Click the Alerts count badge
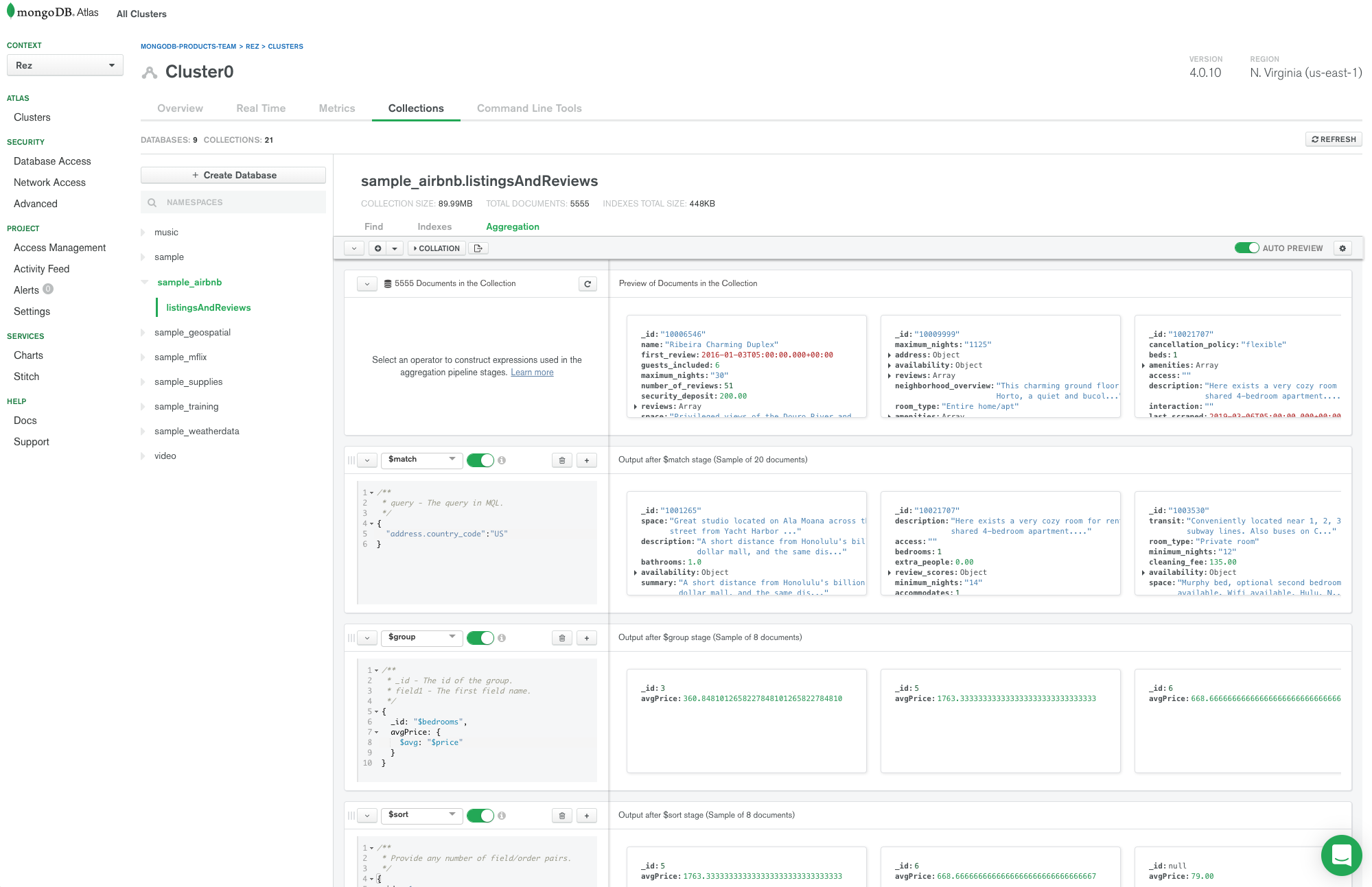The height and width of the screenshot is (887, 1372). (x=48, y=289)
